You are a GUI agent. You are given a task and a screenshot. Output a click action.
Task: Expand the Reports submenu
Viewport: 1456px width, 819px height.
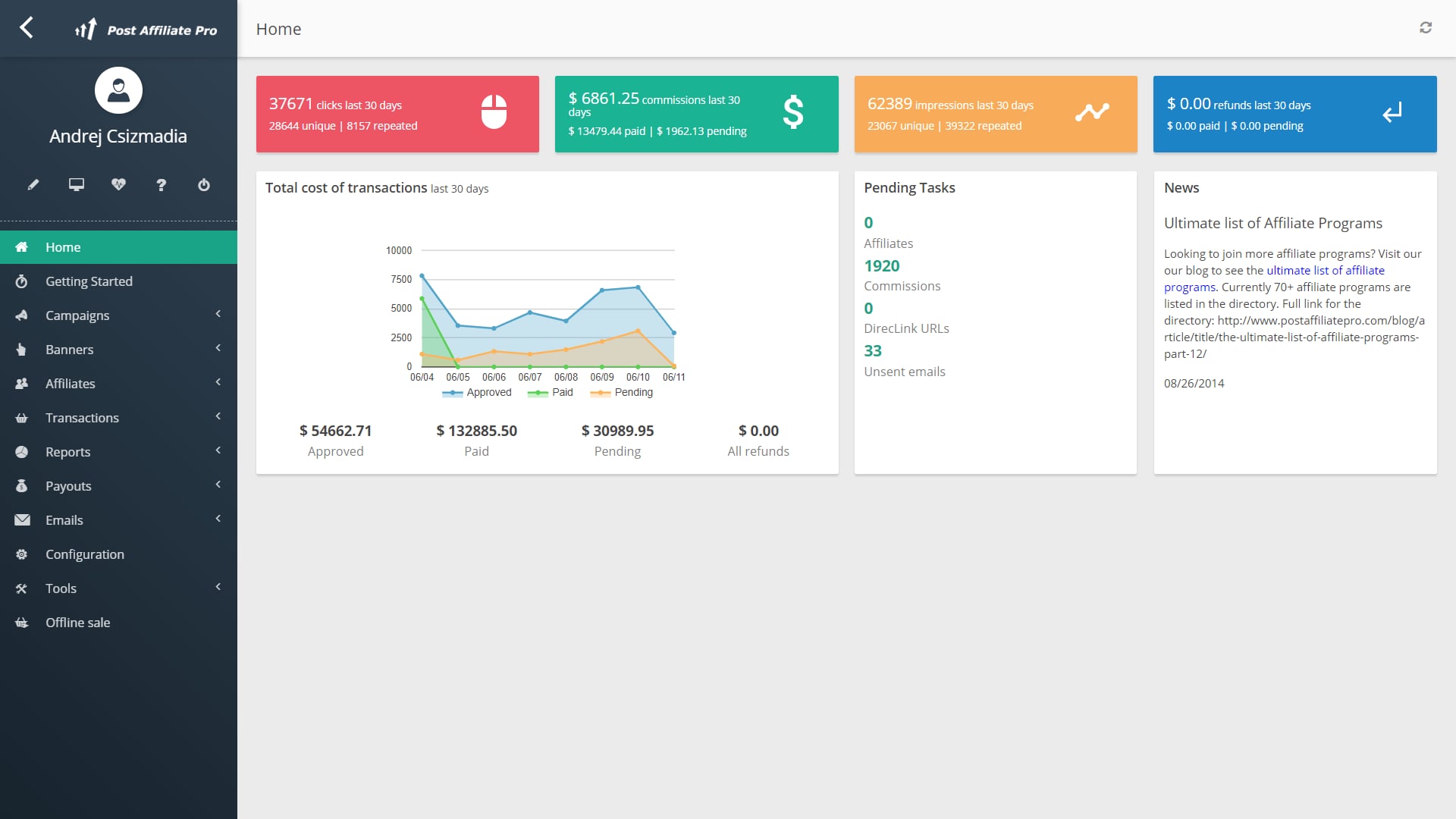pyautogui.click(x=67, y=451)
